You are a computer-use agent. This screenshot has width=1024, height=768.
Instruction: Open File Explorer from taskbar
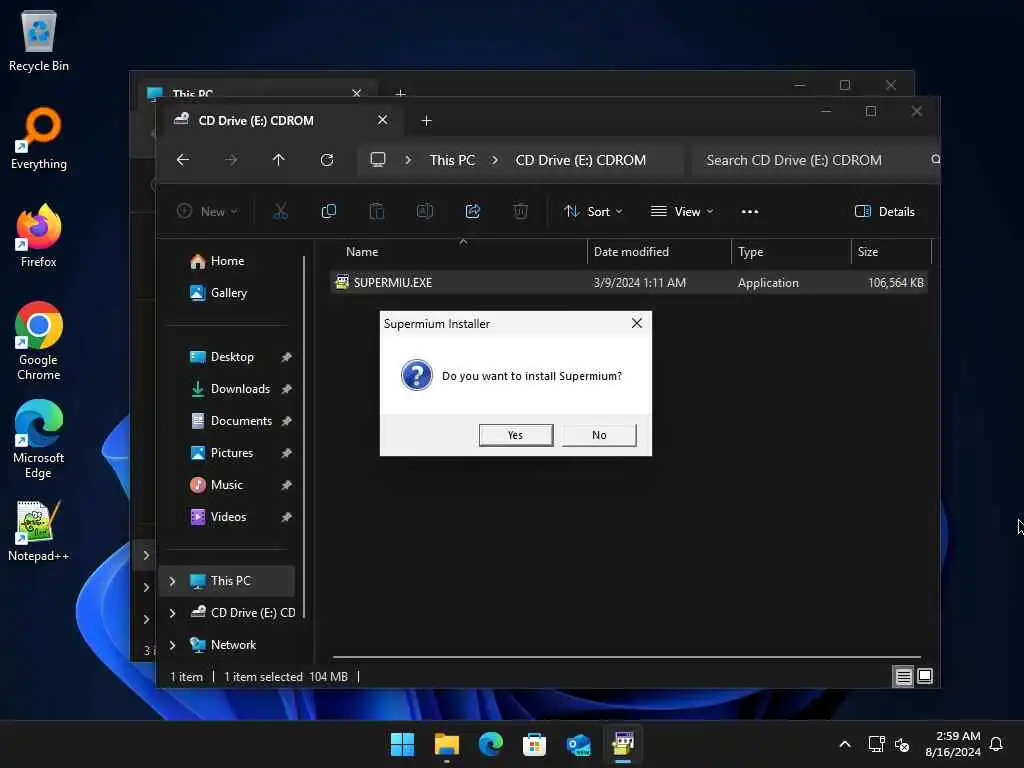click(x=447, y=744)
